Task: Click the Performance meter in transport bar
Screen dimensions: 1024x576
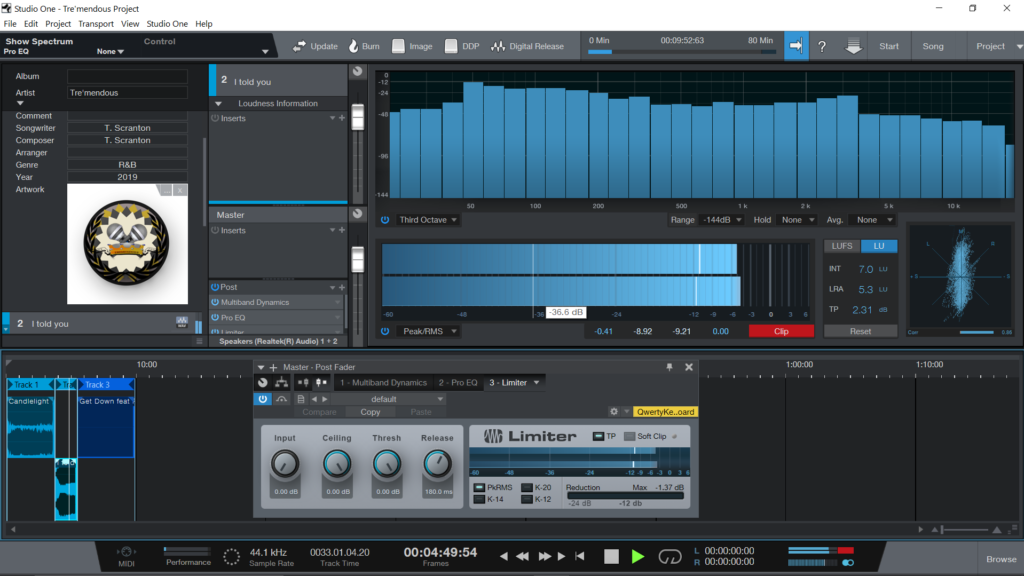Action: tap(187, 551)
